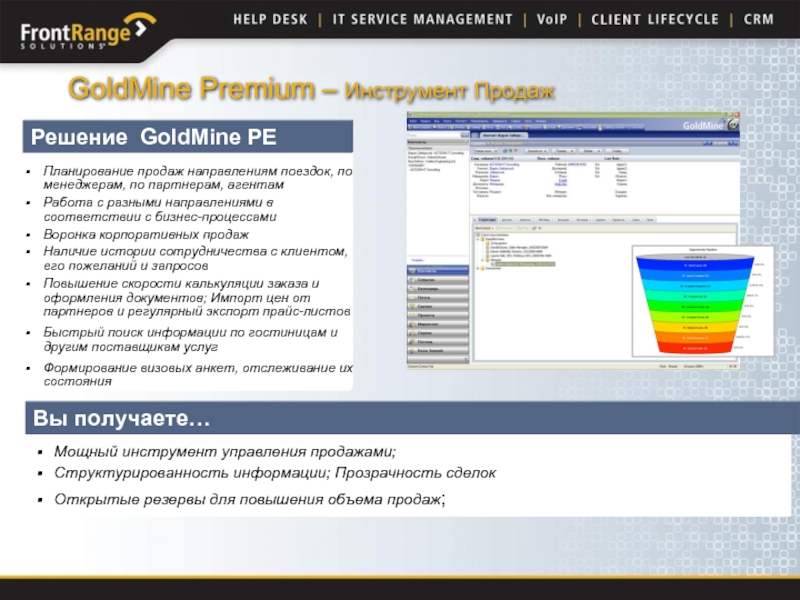Select IT SERVICE MANAGEMENT in the header

coord(422,19)
